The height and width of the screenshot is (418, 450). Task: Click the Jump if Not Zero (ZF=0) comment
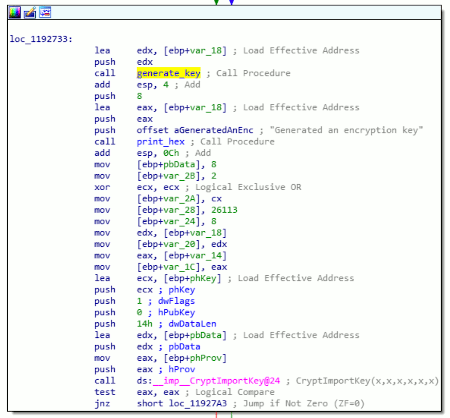coord(304,403)
